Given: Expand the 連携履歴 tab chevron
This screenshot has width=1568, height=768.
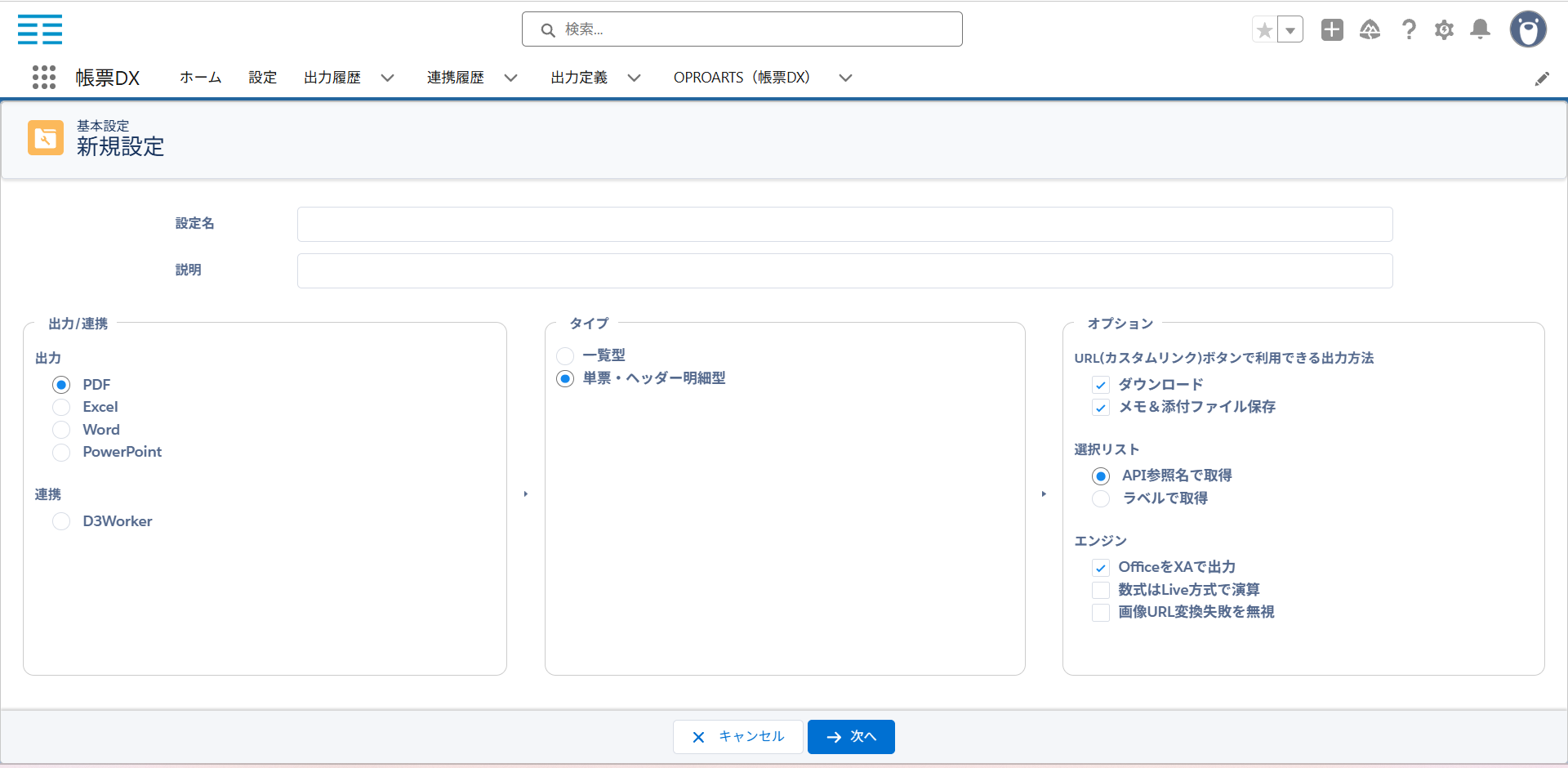Looking at the screenshot, I should click(511, 78).
